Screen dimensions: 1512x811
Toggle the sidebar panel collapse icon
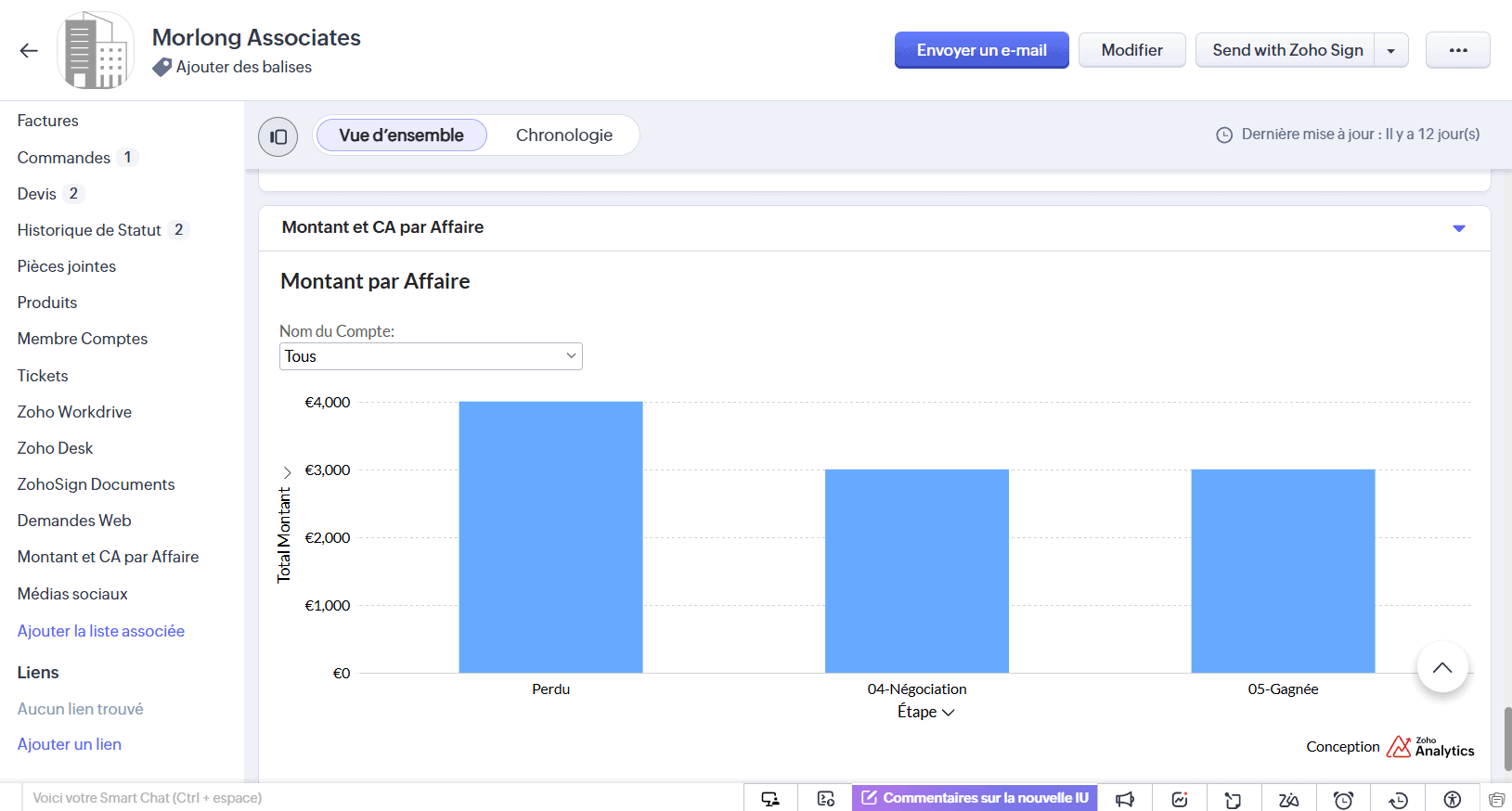pyautogui.click(x=278, y=136)
